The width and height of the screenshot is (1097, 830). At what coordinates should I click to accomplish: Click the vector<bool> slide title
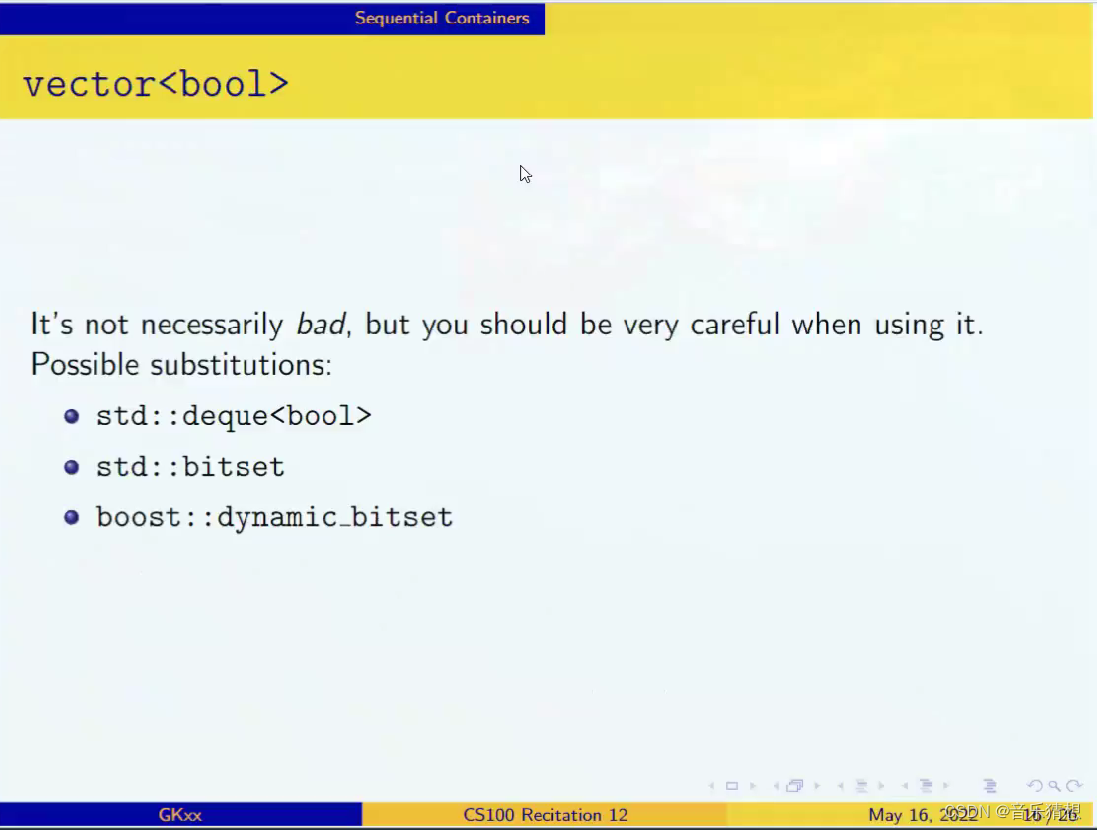155,84
